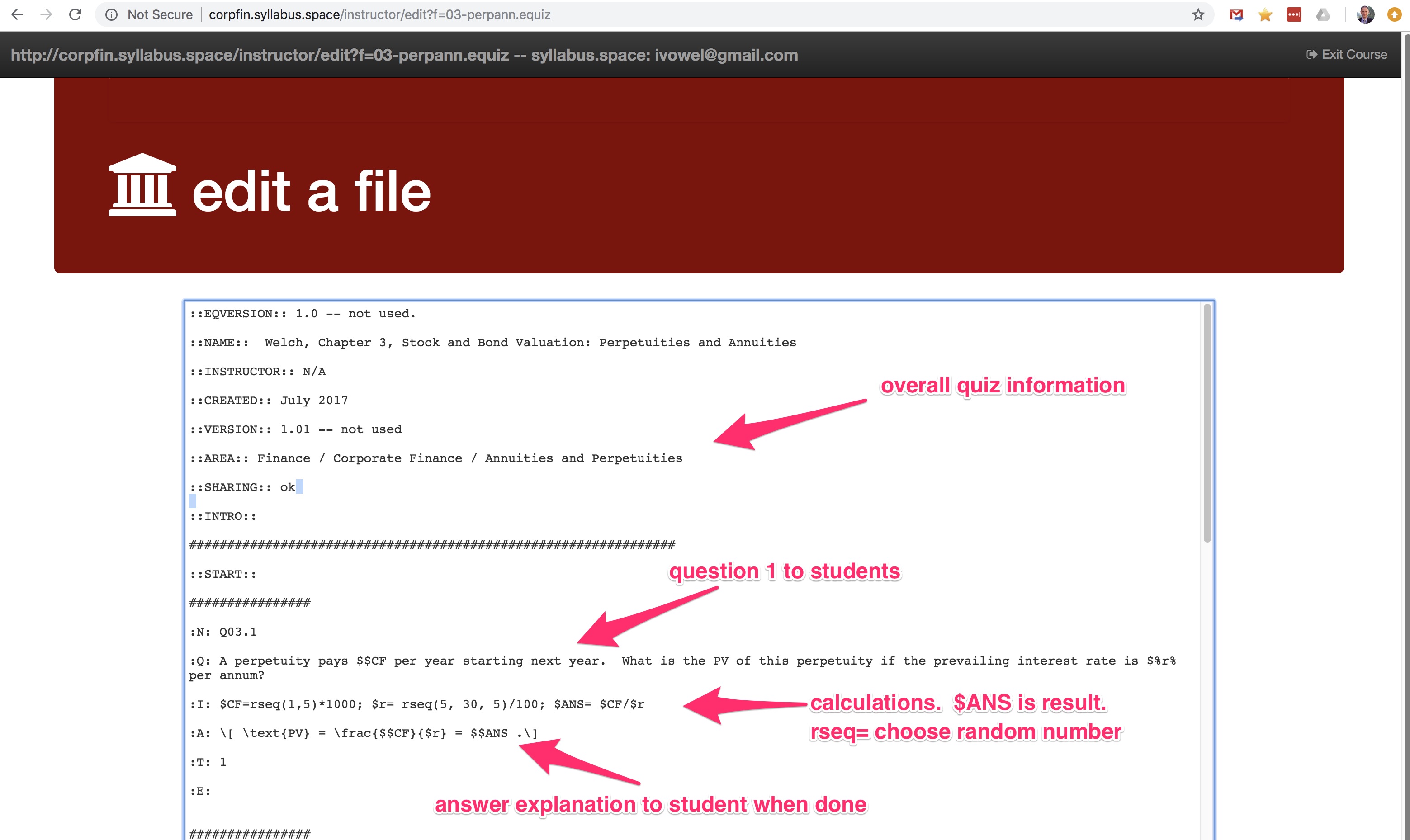Click the browser back arrow
Screen dimensions: 1410x840
17,15
